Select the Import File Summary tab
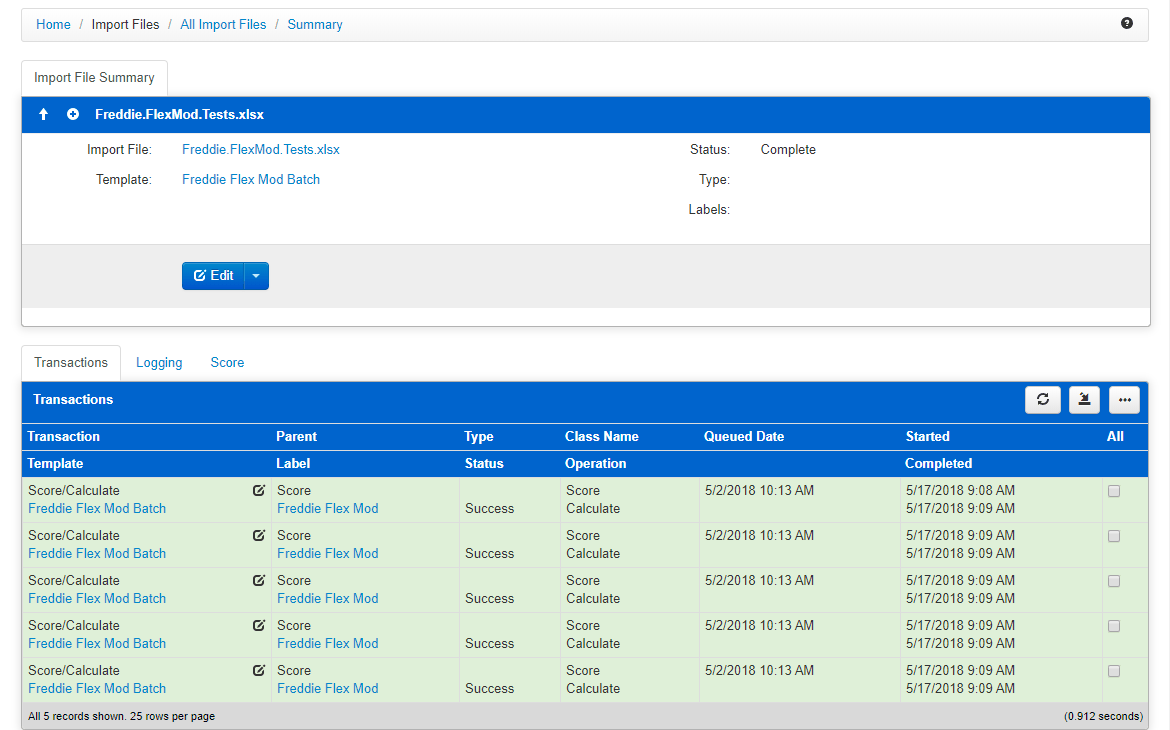The image size is (1170, 730). point(94,78)
